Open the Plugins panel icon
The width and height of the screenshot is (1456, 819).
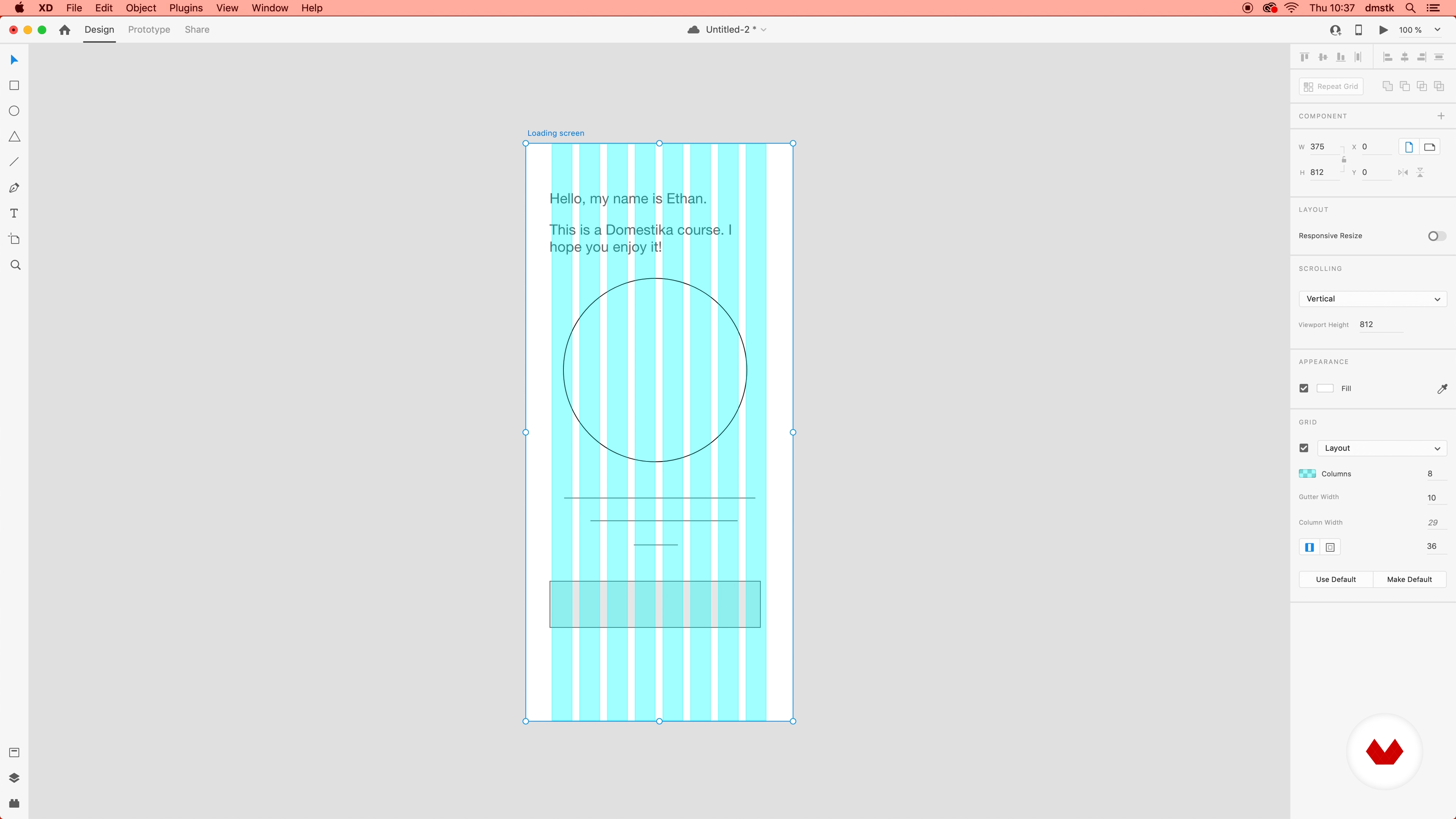pyautogui.click(x=14, y=803)
